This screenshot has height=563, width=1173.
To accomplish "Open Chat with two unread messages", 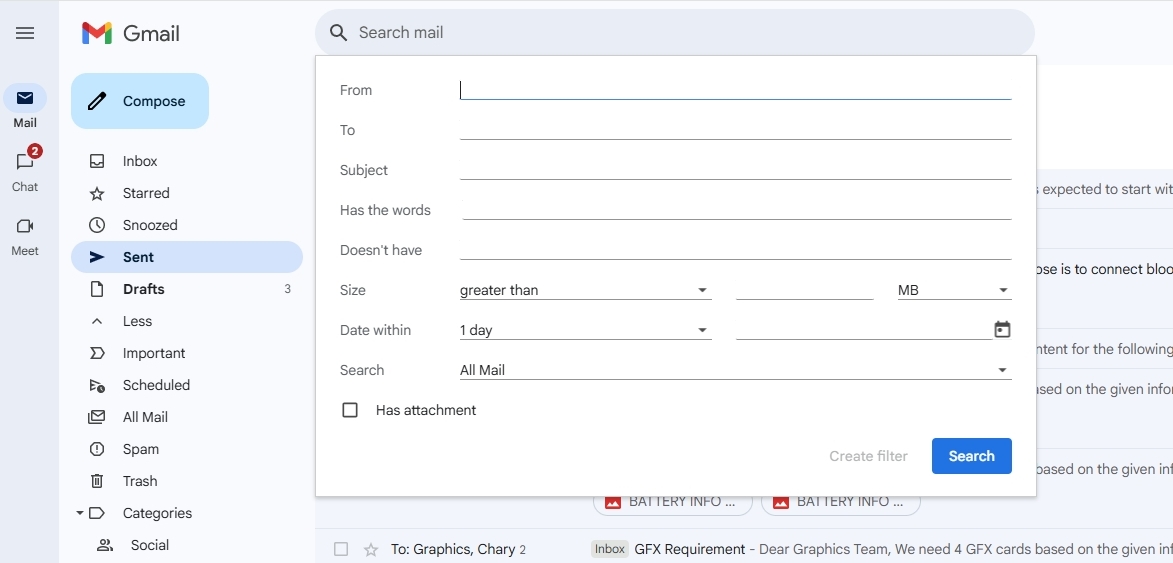I will pos(25,161).
